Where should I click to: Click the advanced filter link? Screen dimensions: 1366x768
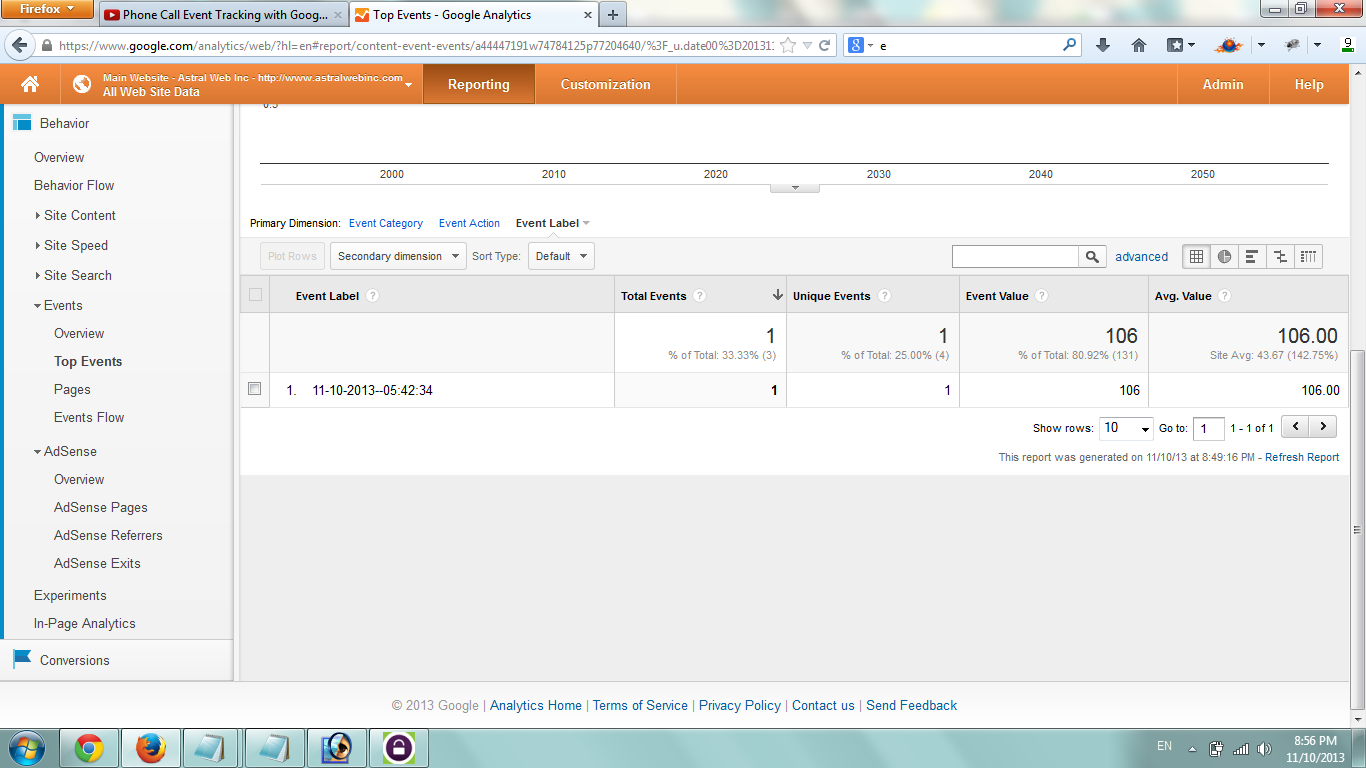pyautogui.click(x=1141, y=257)
